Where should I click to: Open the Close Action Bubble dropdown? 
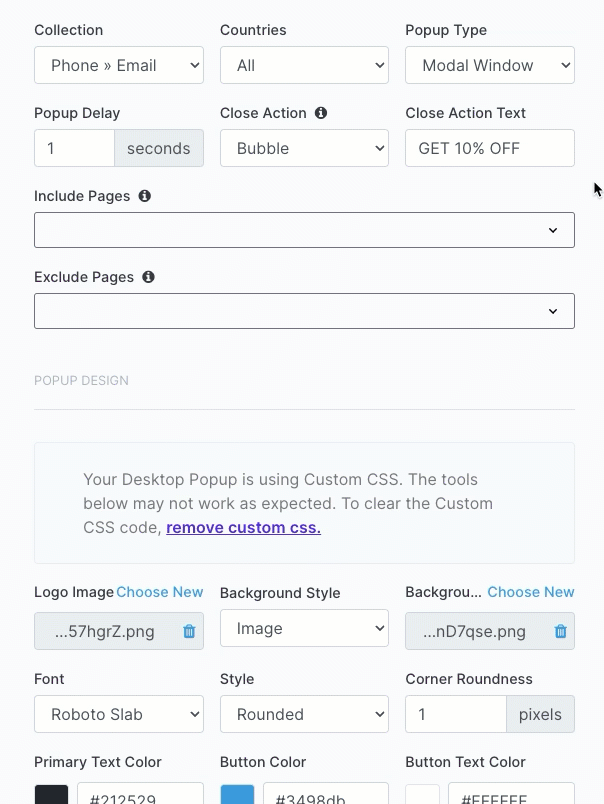305,148
